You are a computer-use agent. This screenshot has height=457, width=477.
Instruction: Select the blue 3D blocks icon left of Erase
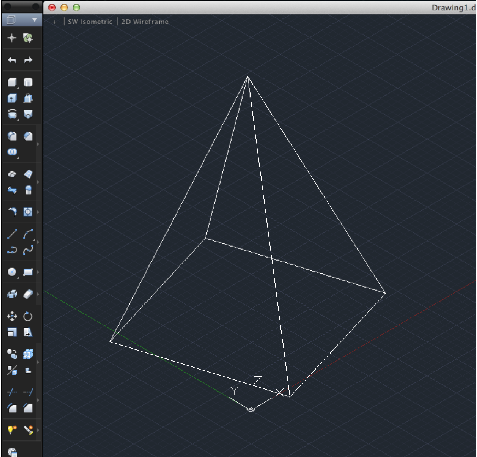tap(12, 294)
